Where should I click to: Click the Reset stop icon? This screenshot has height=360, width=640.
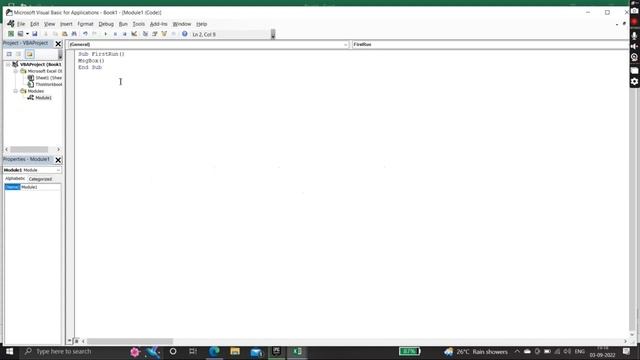[124, 34]
